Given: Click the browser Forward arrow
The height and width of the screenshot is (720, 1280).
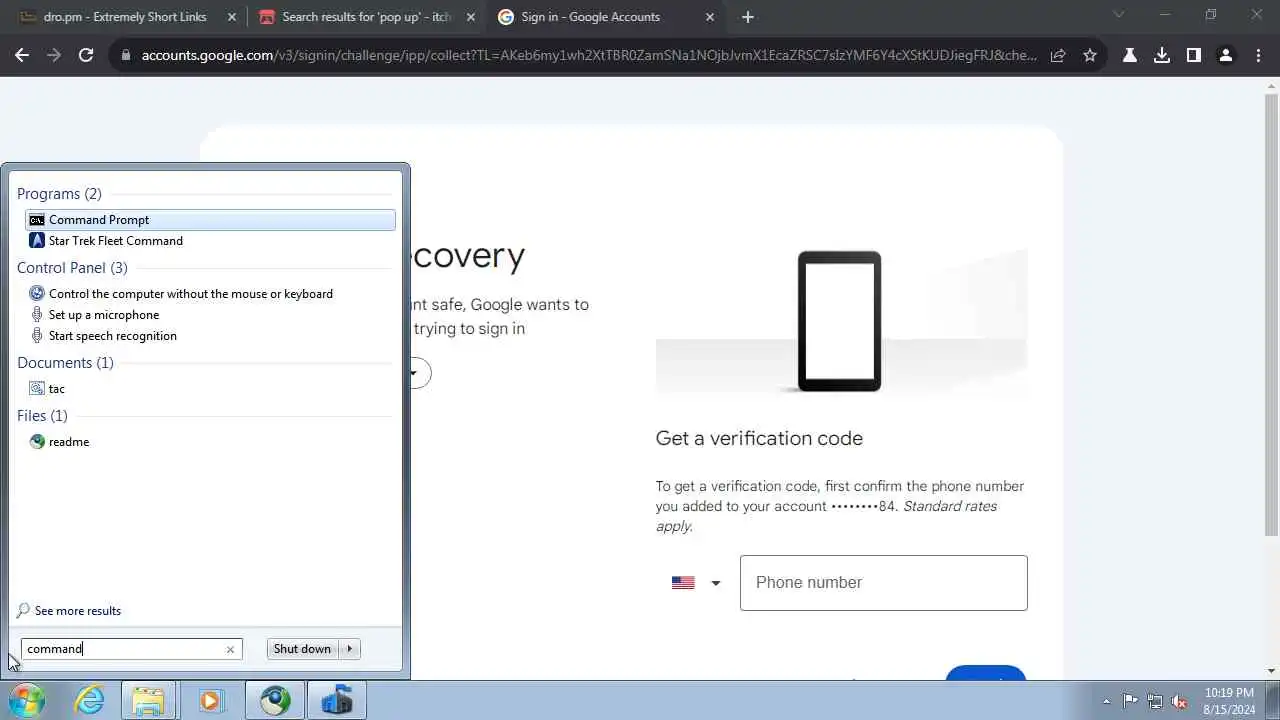Looking at the screenshot, I should pyautogui.click(x=54, y=56).
